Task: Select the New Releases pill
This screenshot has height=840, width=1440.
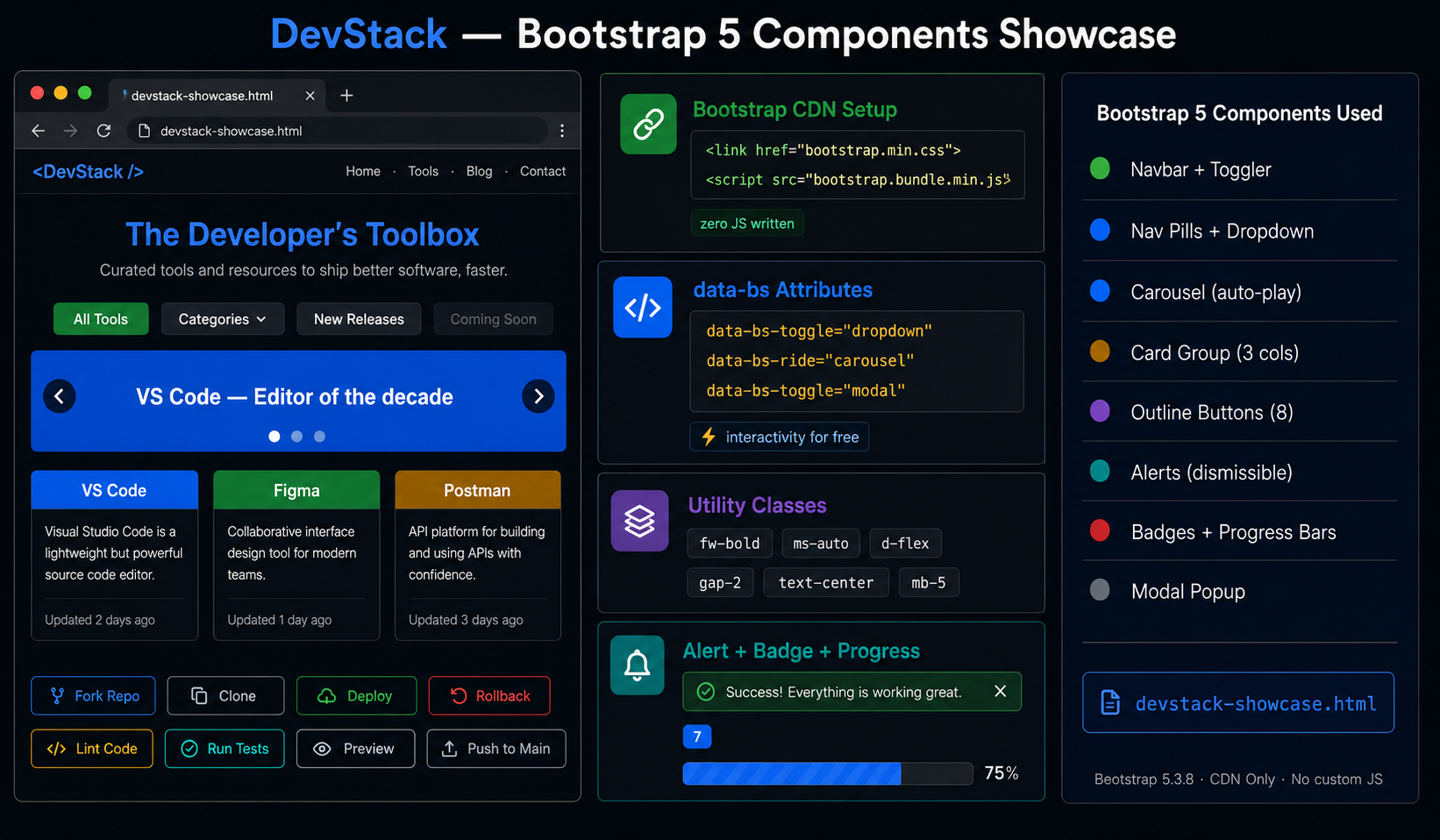Action: coord(359,319)
